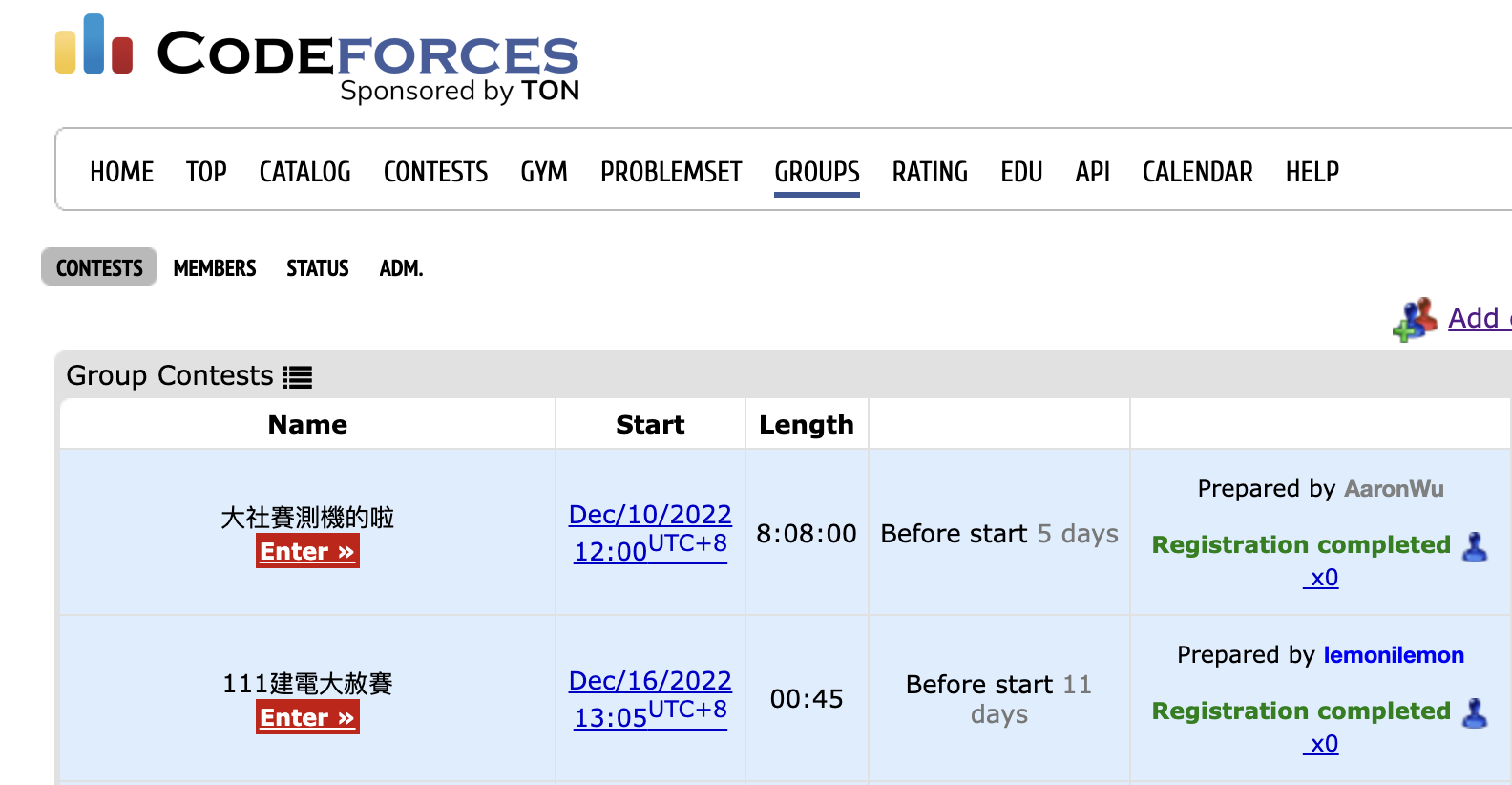The image size is (1512, 785).
Task: Open the Dec/10/2022 12:00 start time link
Action: [x=650, y=533]
